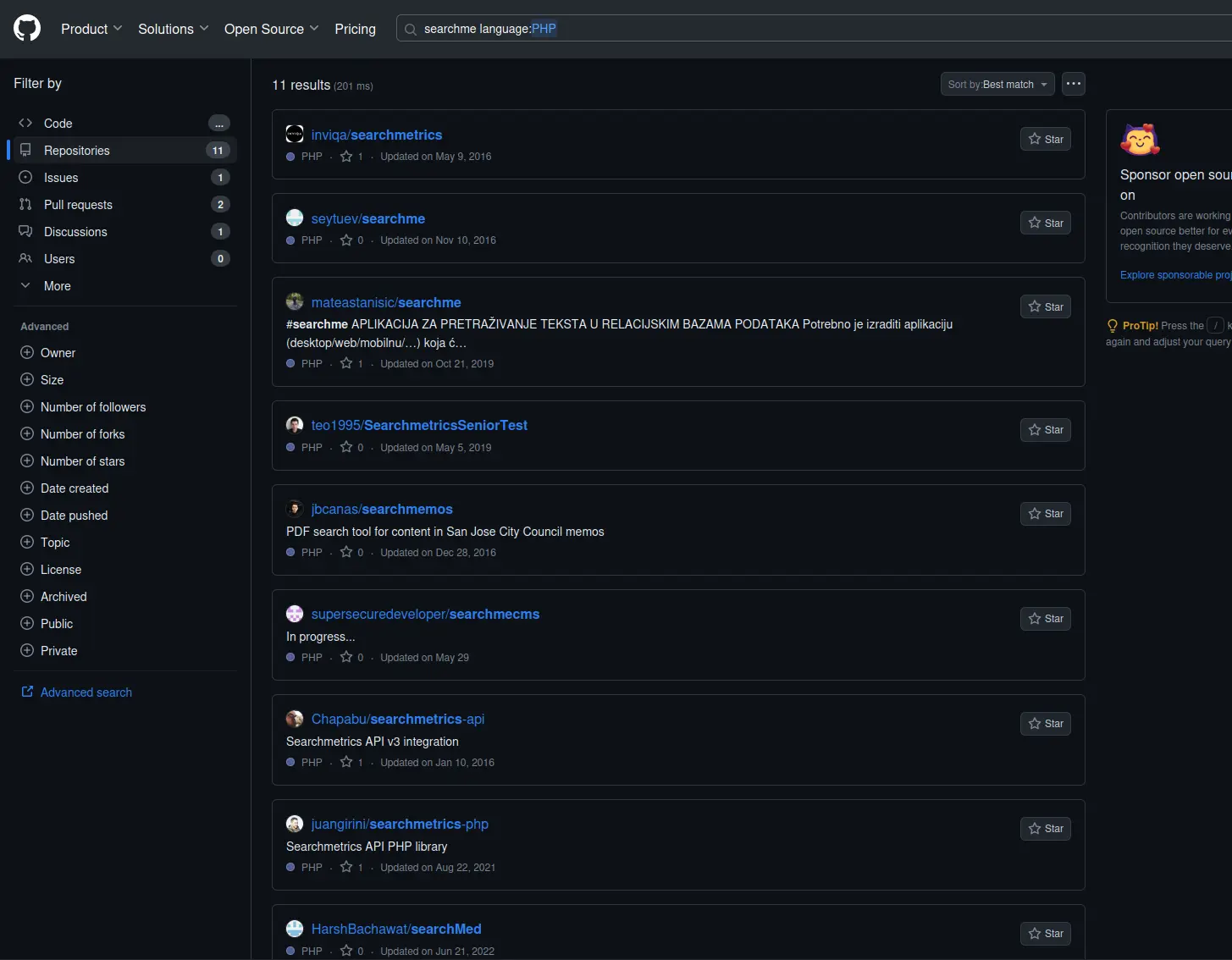Go to the Pricing page
The height and width of the screenshot is (960, 1232).
coord(355,29)
